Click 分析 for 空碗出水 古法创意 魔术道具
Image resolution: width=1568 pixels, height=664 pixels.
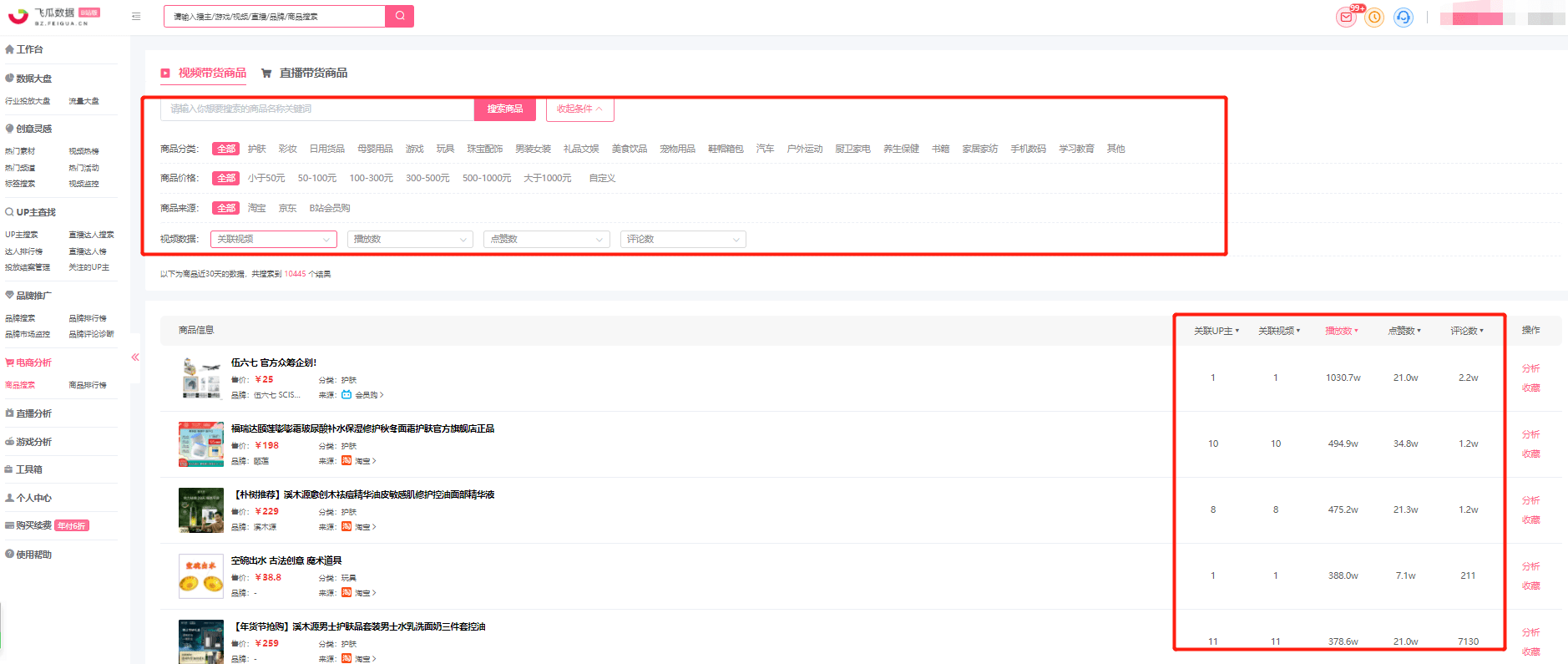click(x=1530, y=566)
